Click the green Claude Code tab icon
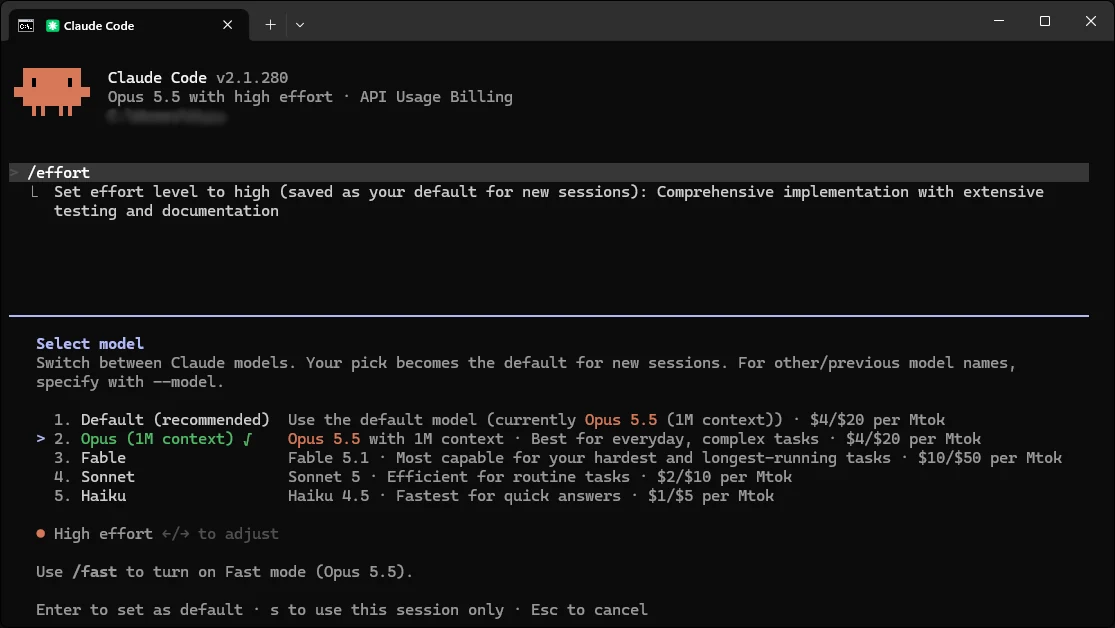 [x=52, y=26]
